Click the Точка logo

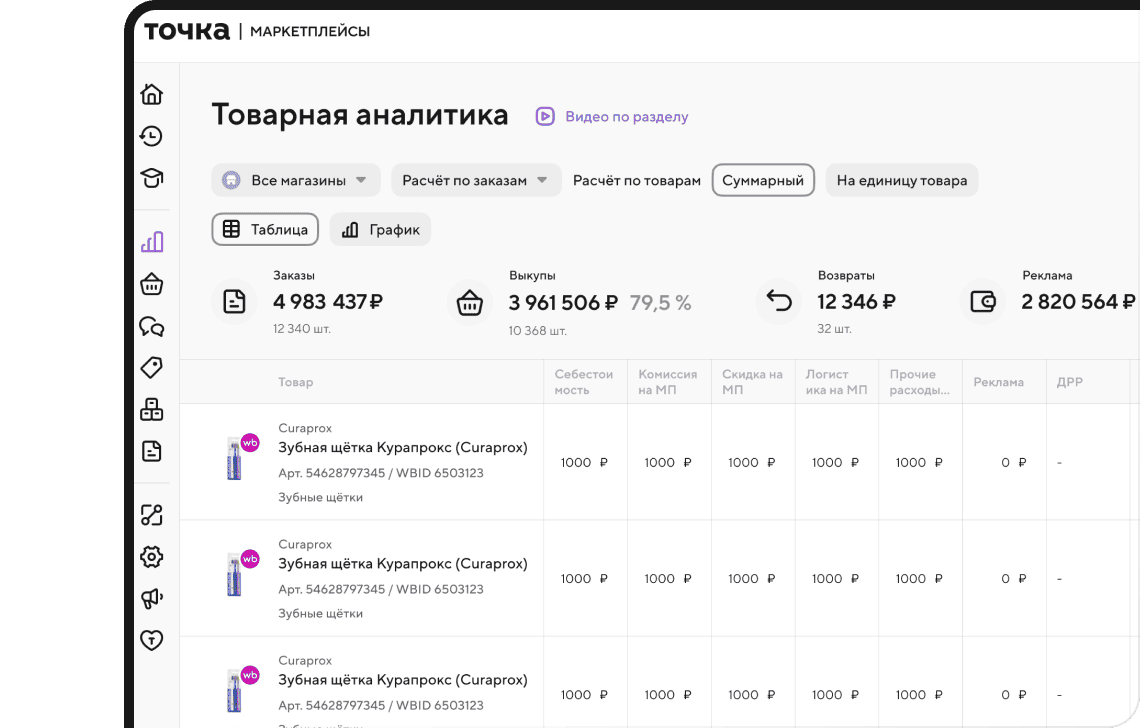pos(187,31)
